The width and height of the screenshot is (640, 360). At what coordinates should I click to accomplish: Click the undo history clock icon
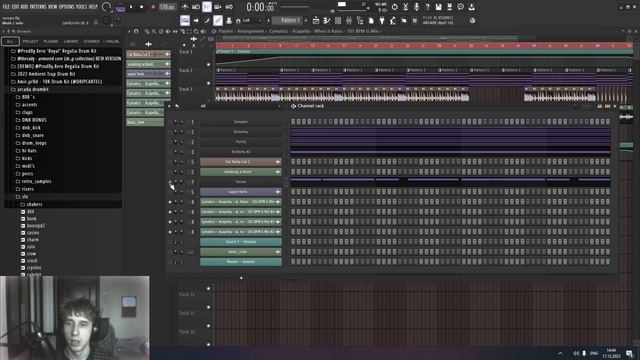click(394, 7)
